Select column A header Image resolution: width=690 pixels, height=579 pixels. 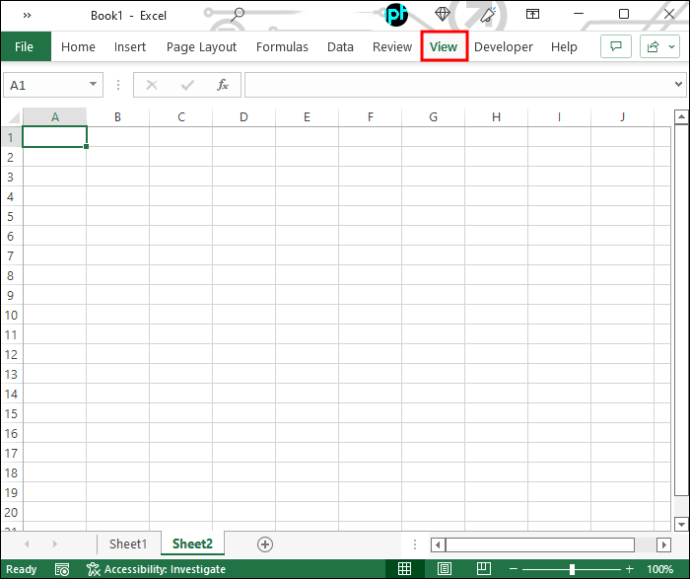point(55,117)
